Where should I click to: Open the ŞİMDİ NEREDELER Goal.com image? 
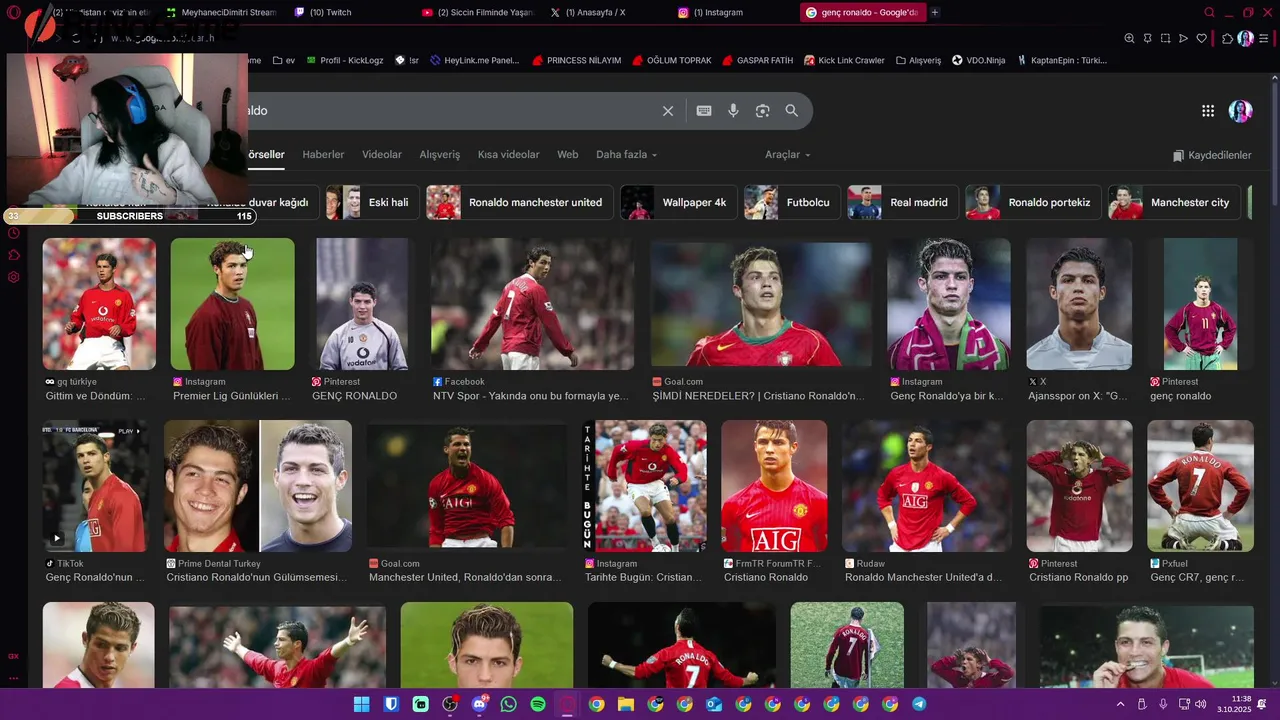[x=761, y=304]
